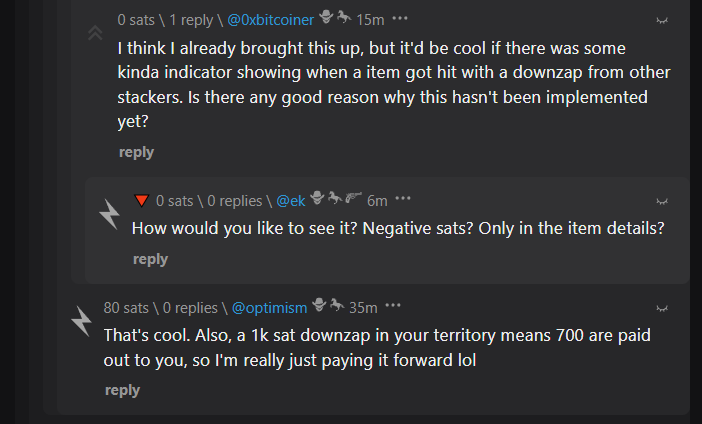Collapse the @ek reply
This screenshot has width=702, height=424.
click(x=662, y=202)
